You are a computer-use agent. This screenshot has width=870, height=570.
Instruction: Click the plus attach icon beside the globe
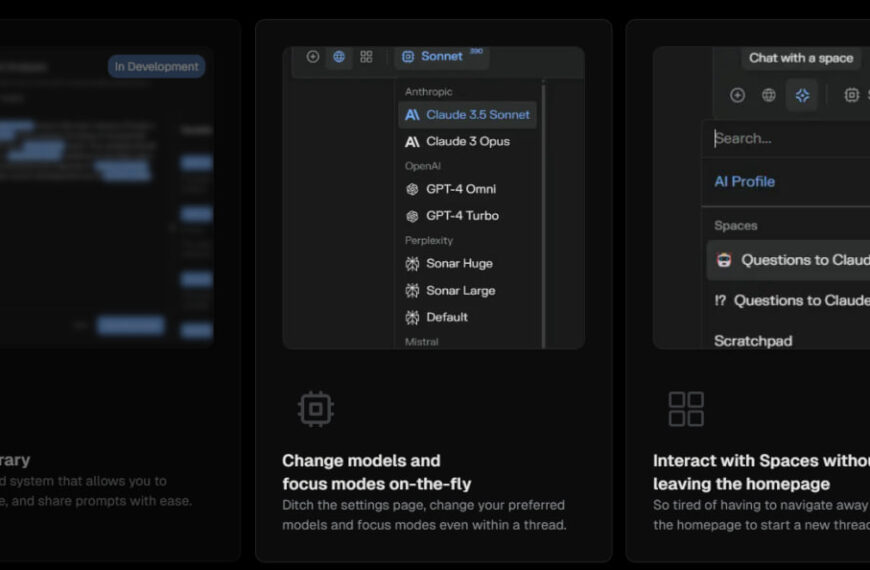313,57
